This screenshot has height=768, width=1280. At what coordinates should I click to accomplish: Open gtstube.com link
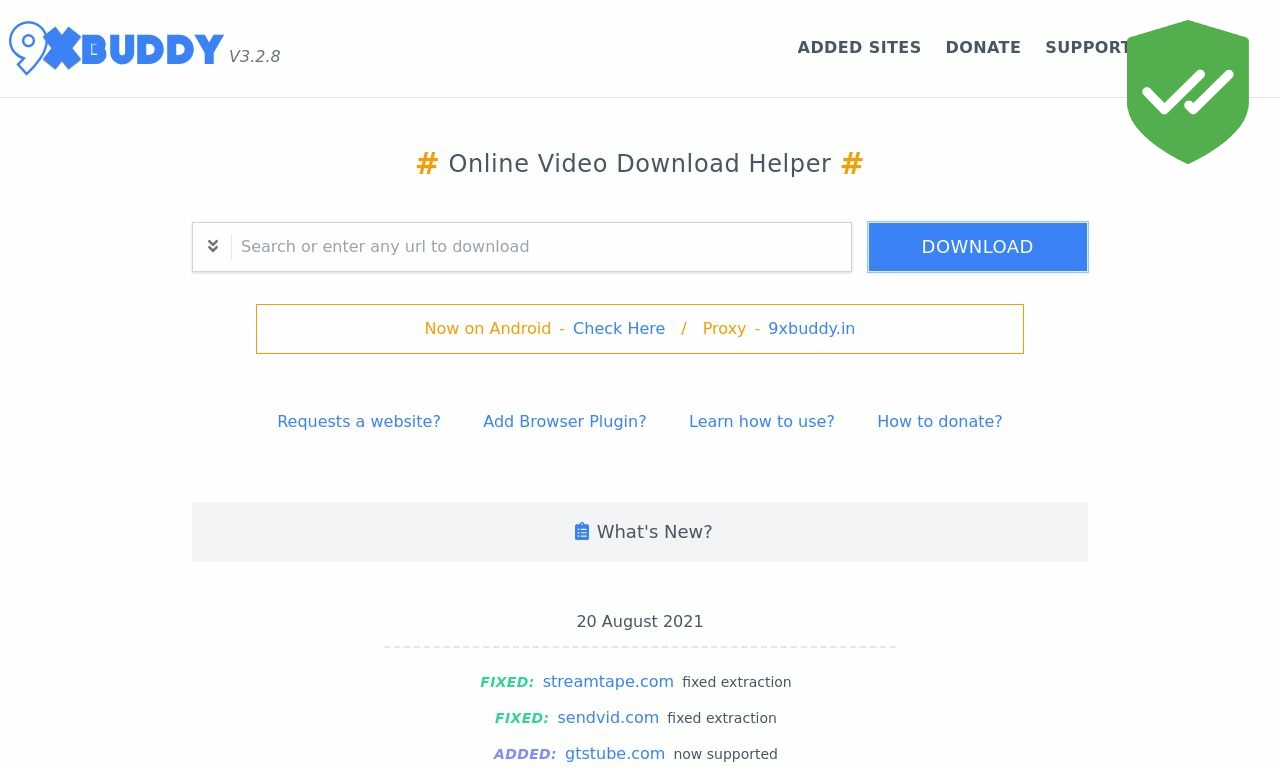[615, 754]
